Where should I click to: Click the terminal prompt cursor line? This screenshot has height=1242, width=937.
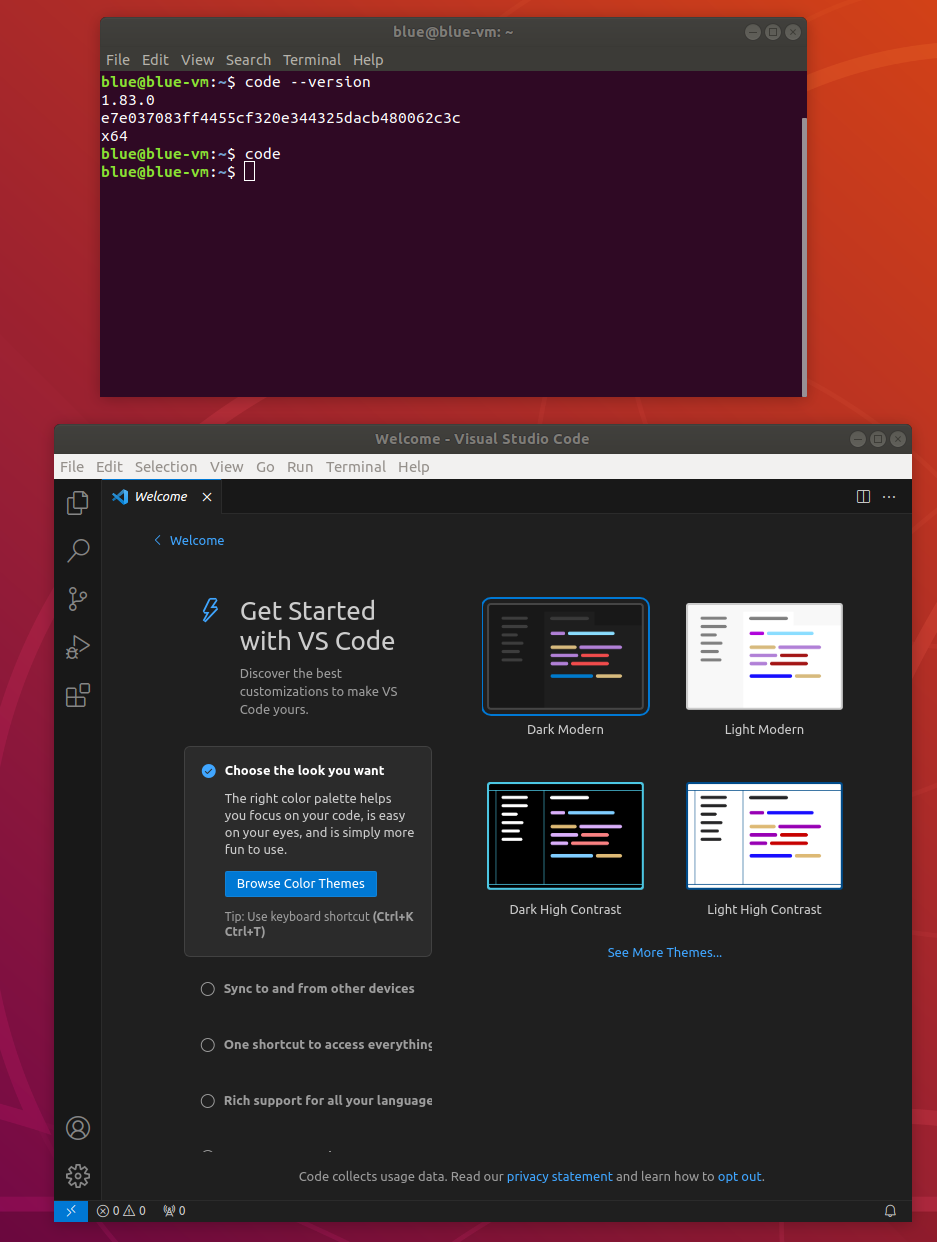[178, 172]
